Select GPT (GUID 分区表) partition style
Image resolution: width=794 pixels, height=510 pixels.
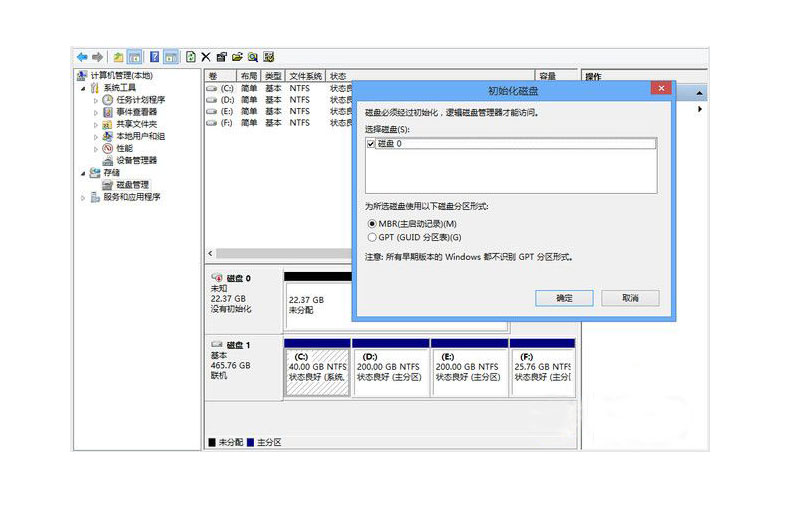[x=372, y=237]
